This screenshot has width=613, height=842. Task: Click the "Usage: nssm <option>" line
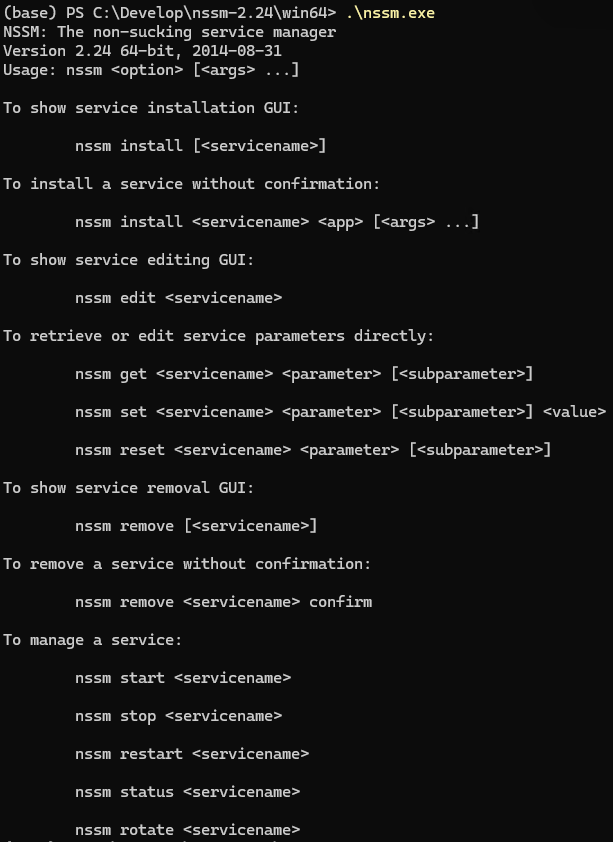151,70
